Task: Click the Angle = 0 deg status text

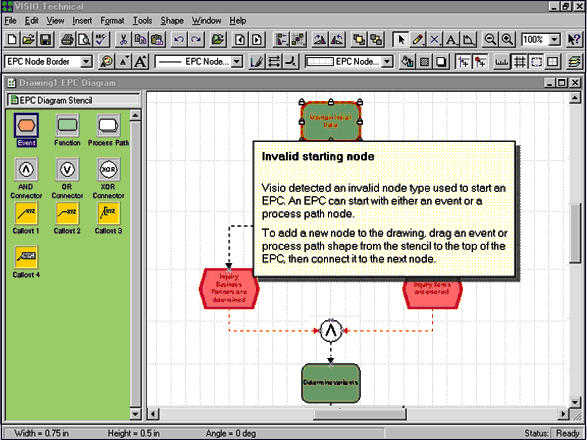Action: click(231, 433)
